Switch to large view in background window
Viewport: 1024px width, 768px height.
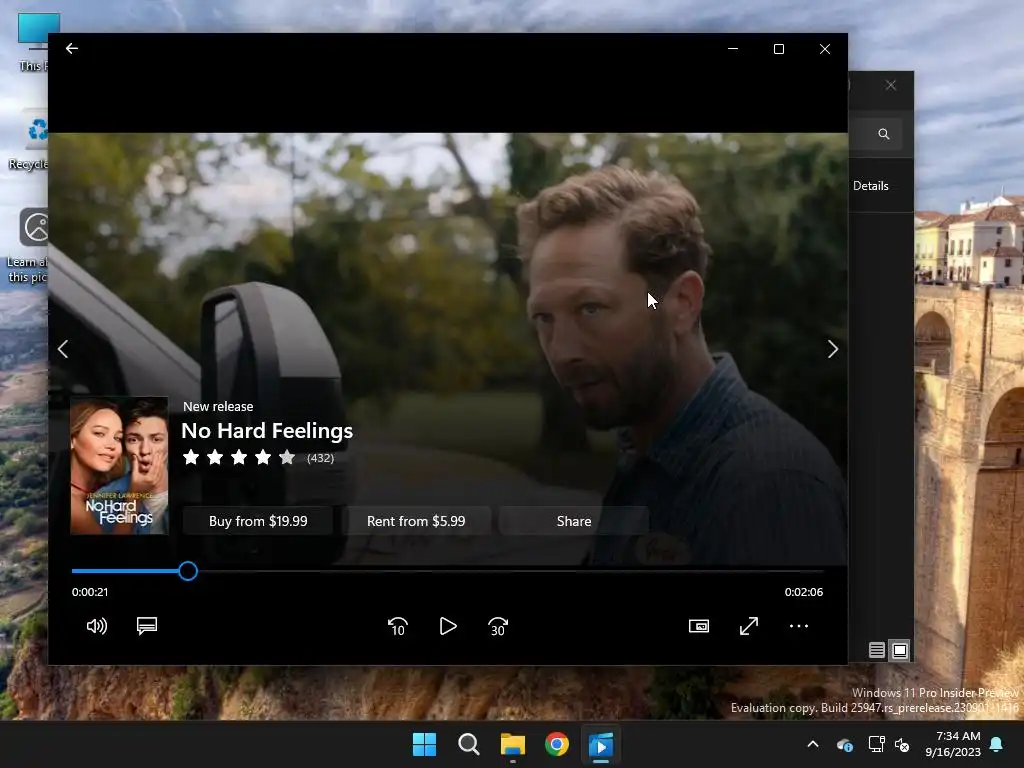pos(900,650)
